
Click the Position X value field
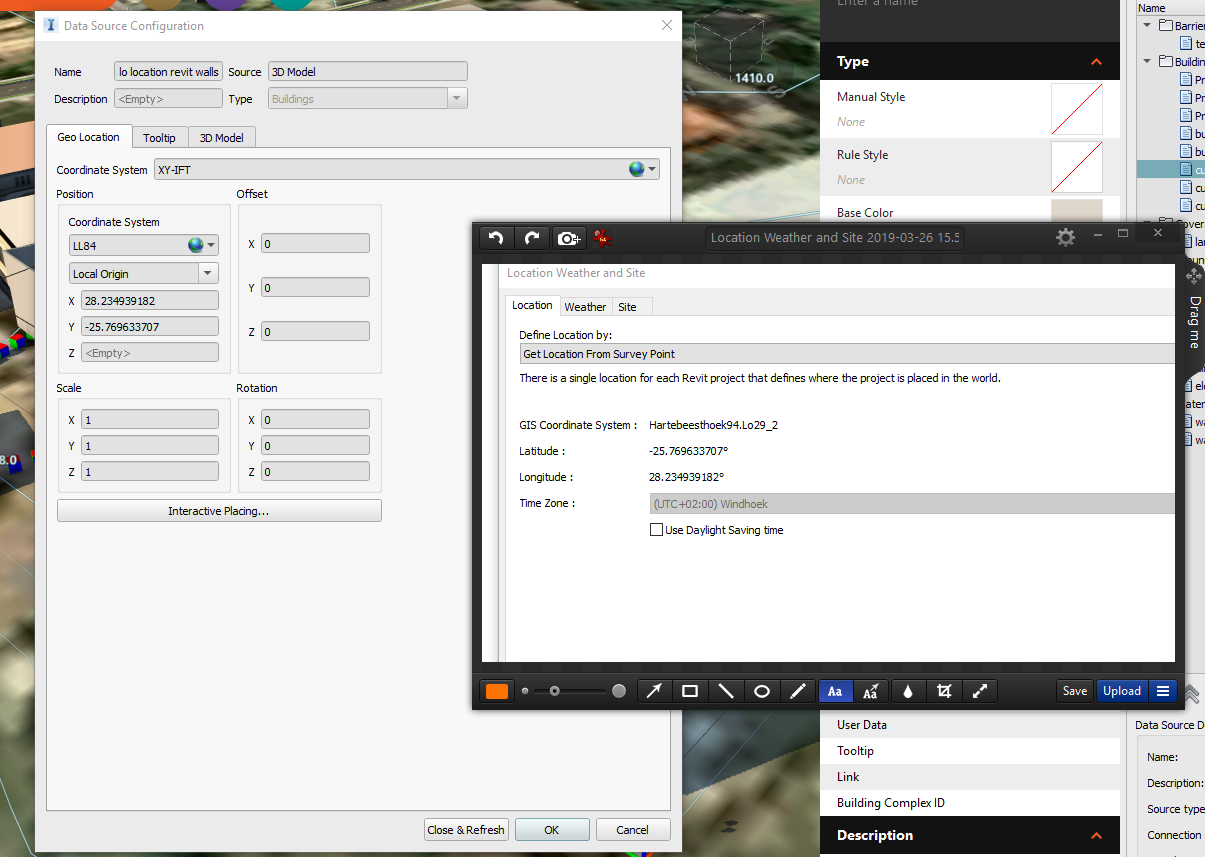pos(150,301)
